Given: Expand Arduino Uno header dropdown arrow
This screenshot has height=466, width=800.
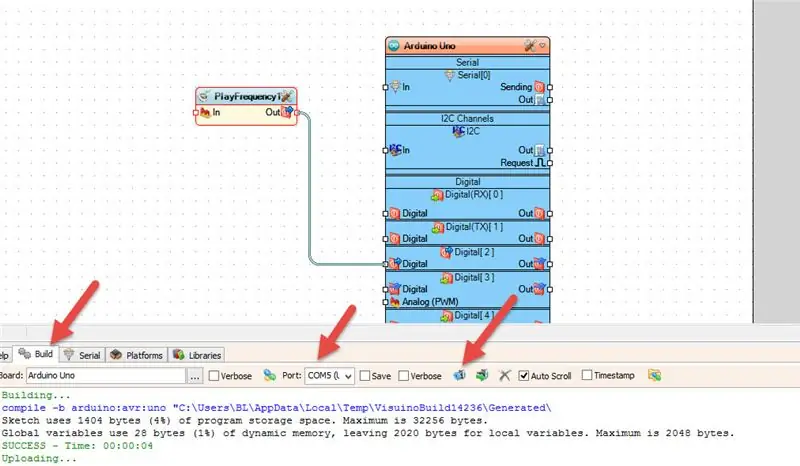Looking at the screenshot, I should [542, 45].
